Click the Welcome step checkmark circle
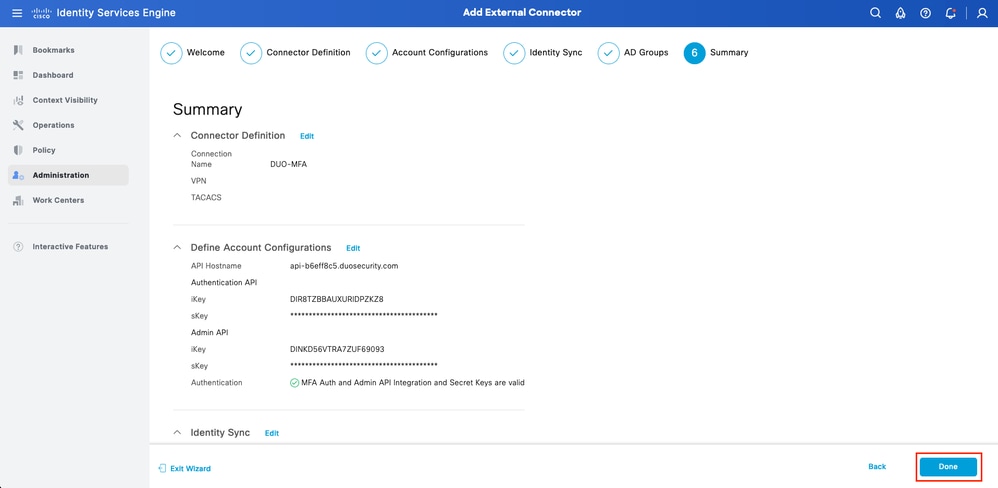Viewport: 998px width, 488px height. tap(171, 53)
